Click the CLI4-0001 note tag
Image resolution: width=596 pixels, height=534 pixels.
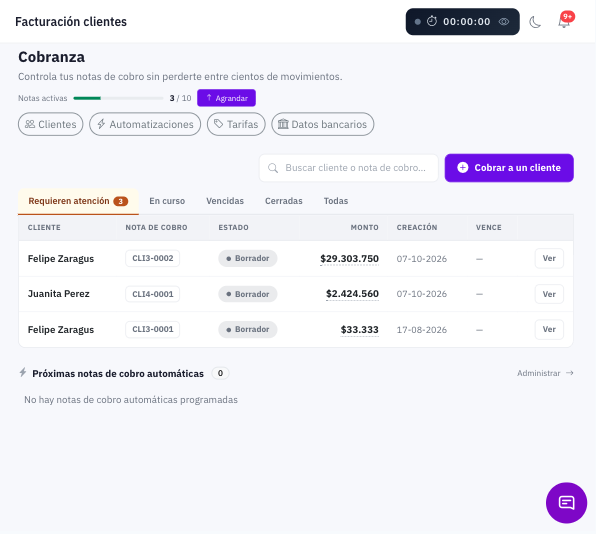(152, 294)
